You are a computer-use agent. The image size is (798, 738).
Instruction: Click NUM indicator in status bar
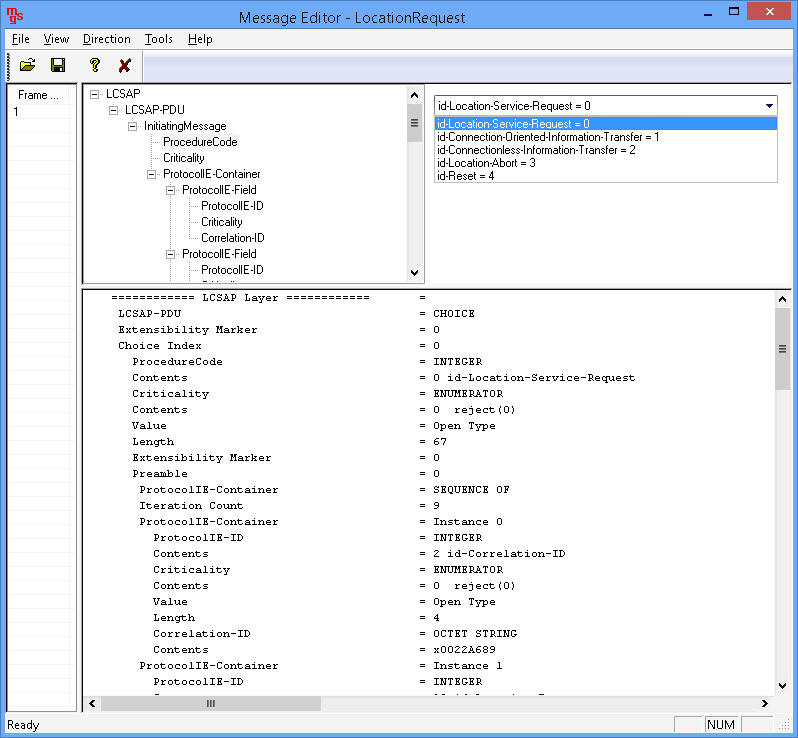tap(721, 725)
